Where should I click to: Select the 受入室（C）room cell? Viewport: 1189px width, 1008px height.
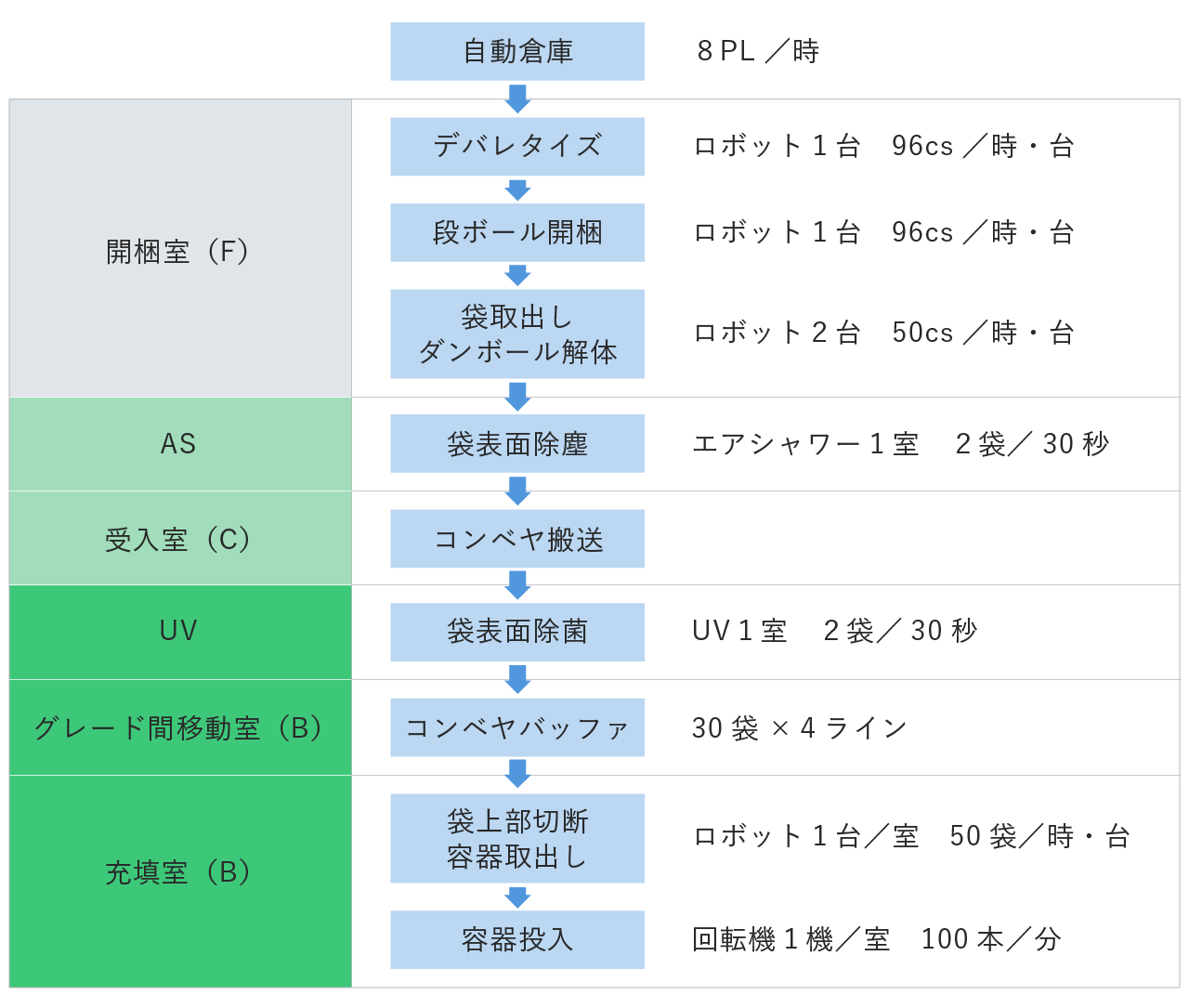click(x=180, y=538)
